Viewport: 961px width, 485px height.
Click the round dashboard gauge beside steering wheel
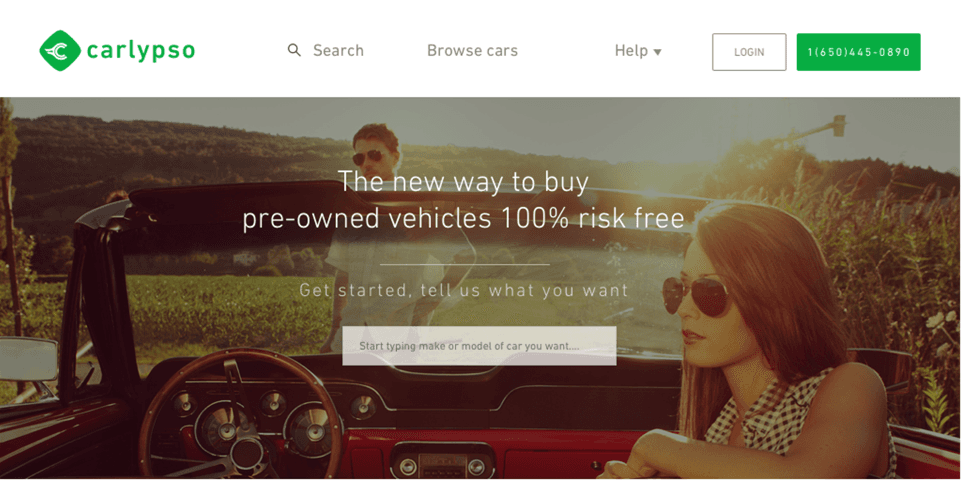point(313,429)
